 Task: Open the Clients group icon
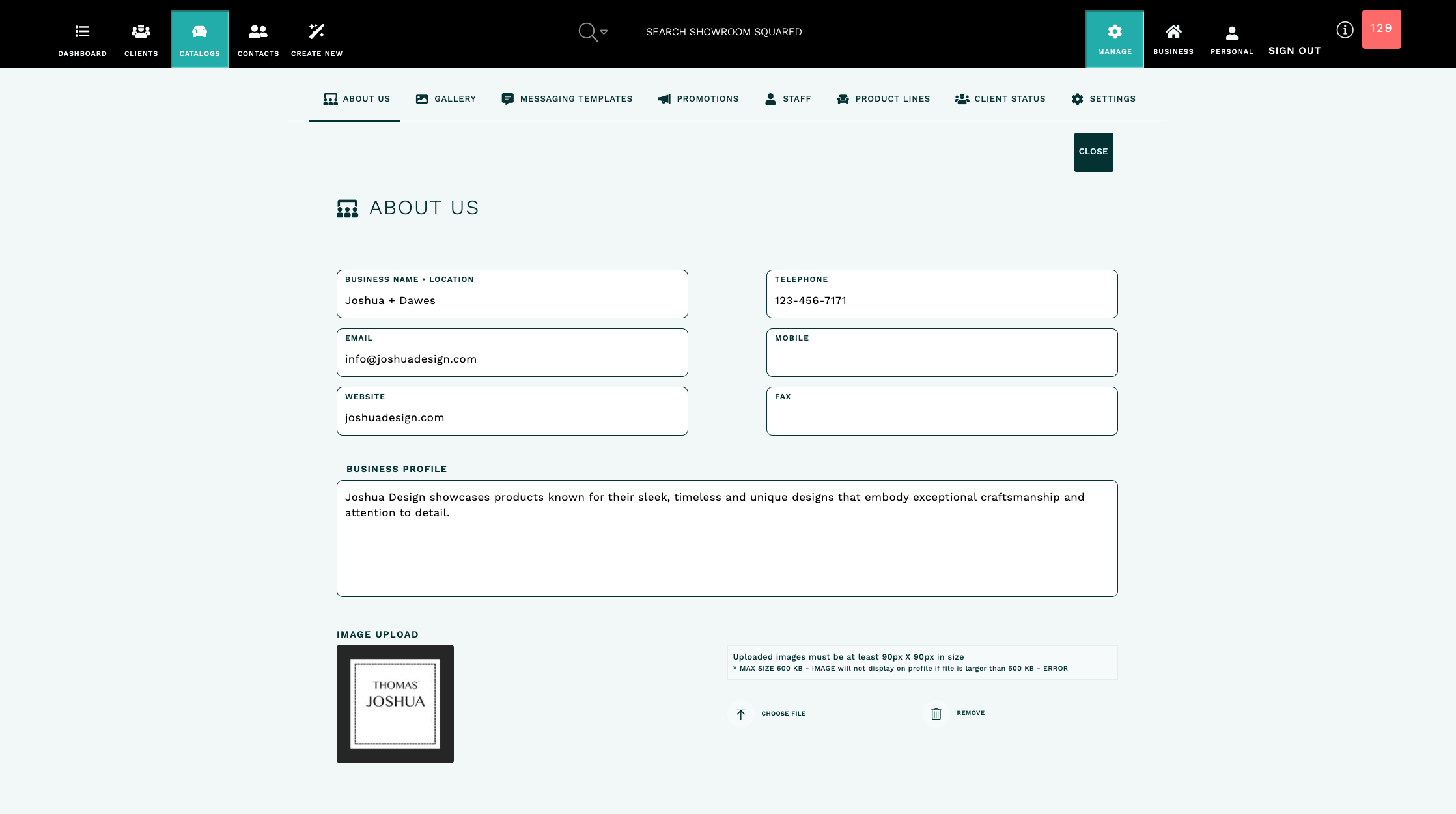pos(141,31)
